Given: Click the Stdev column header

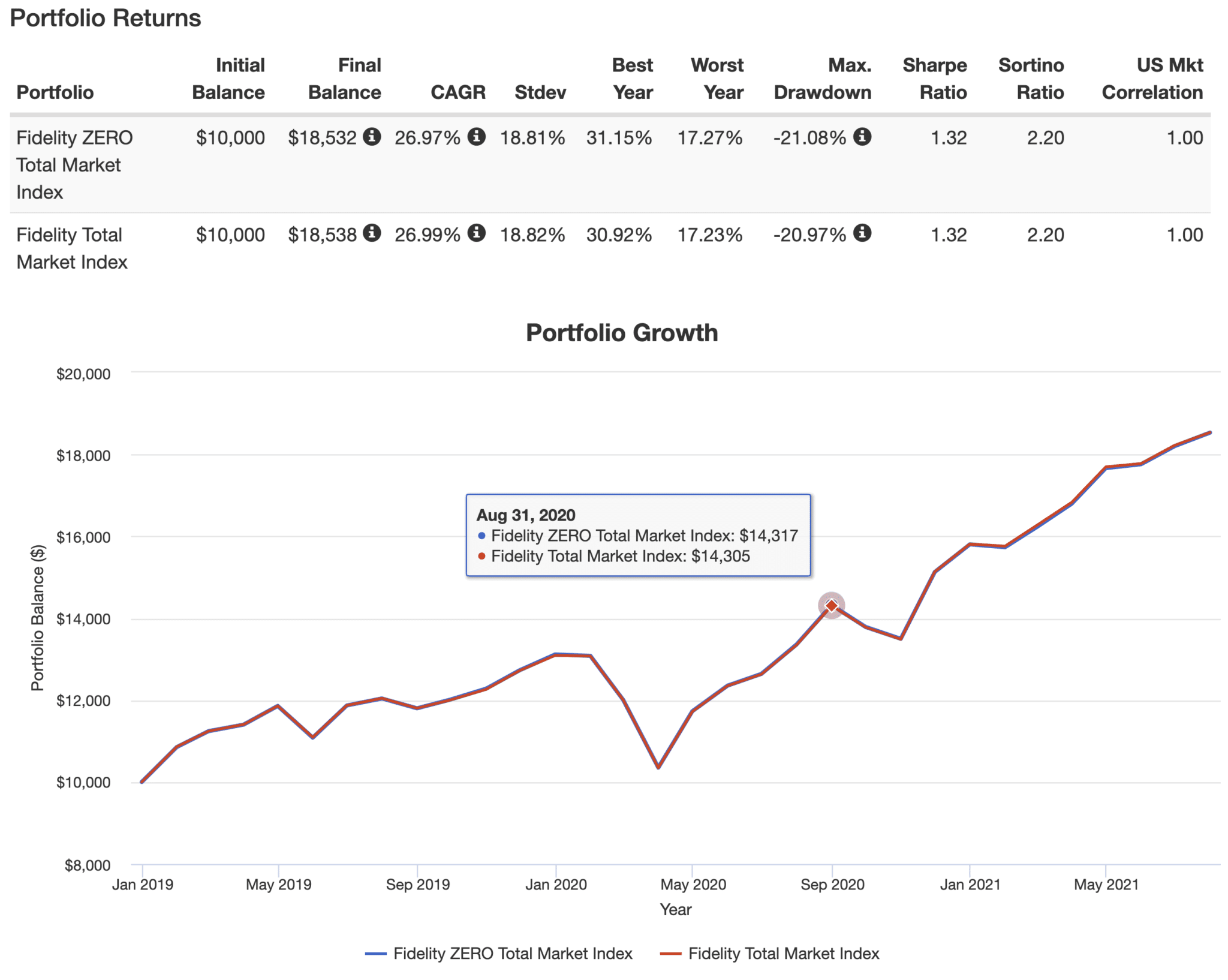Looking at the screenshot, I should coord(540,92).
